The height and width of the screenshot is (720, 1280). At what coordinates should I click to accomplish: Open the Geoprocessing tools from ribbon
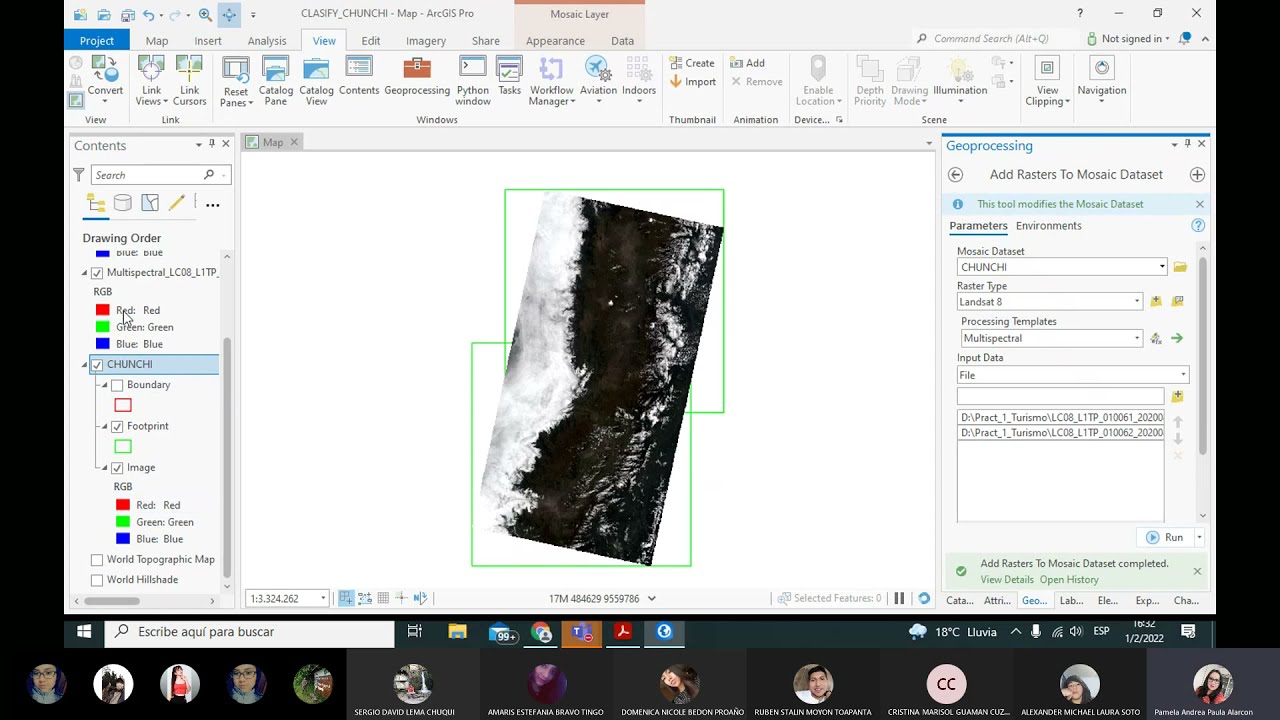[417, 77]
